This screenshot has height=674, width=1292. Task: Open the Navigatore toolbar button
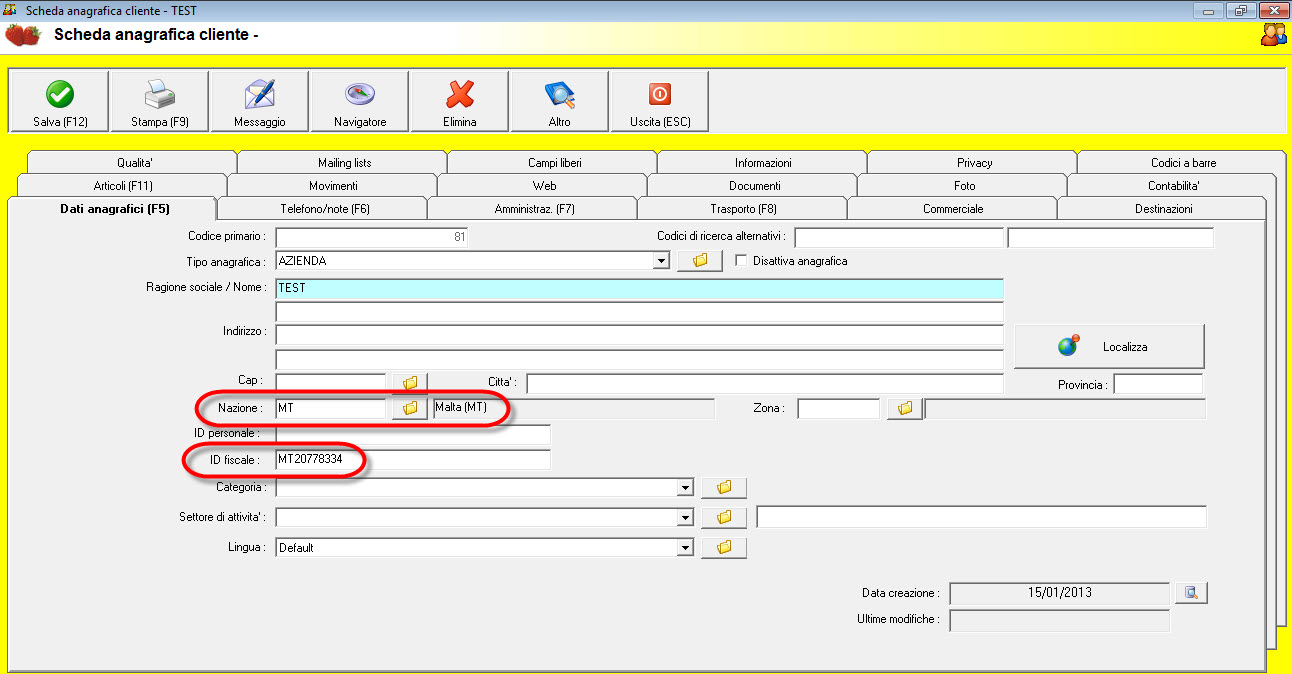click(360, 101)
